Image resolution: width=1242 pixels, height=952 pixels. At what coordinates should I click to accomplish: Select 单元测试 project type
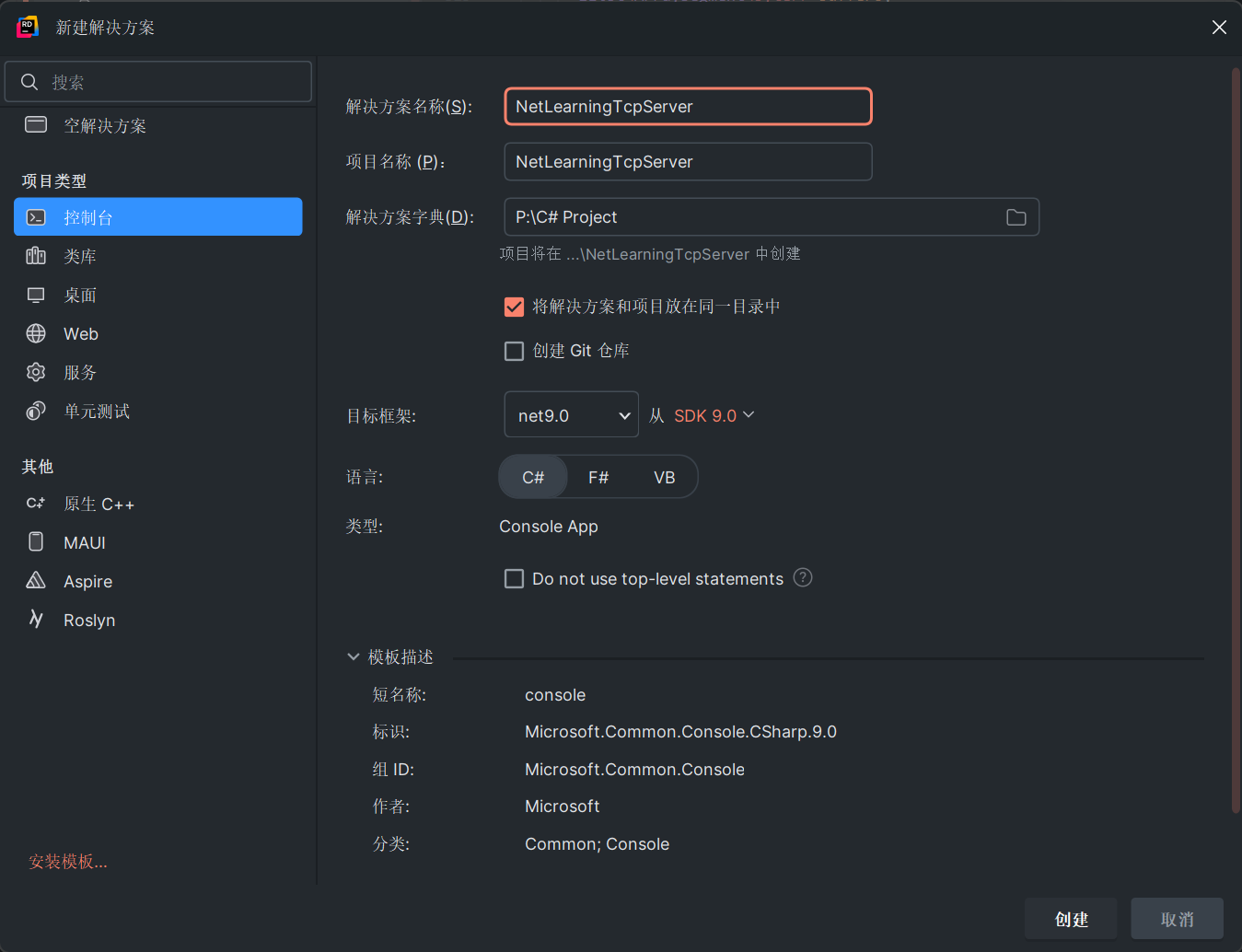[x=158, y=411]
